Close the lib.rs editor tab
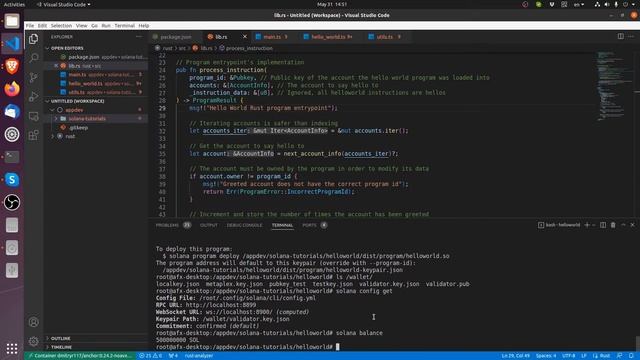This screenshot has height=360, width=640. click(x=244, y=37)
